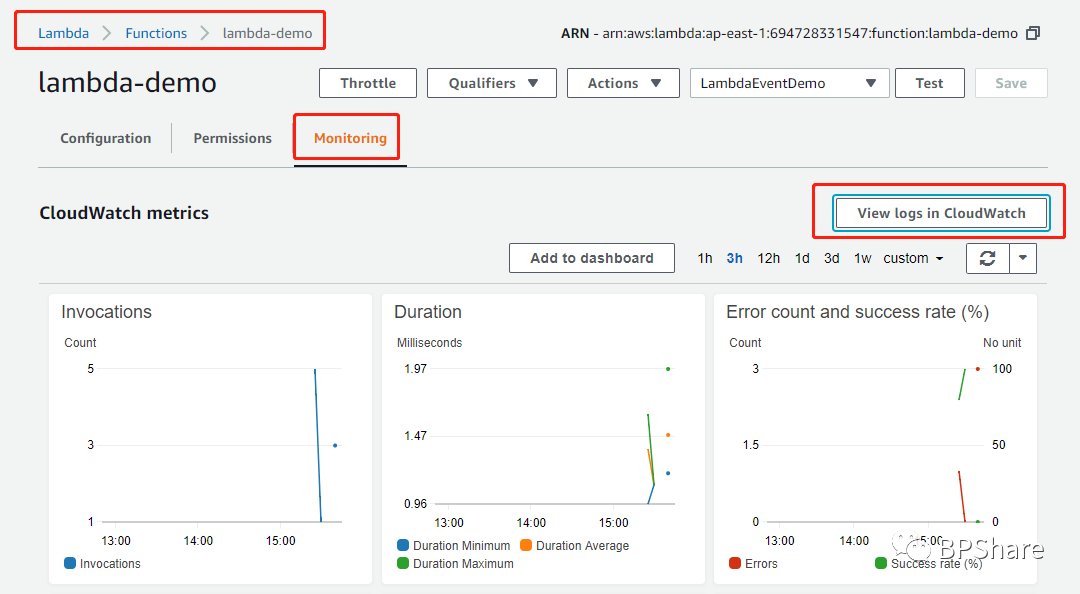Screen dimensions: 1080x594
Task: Click the Invocations chart title
Action: [x=106, y=312]
